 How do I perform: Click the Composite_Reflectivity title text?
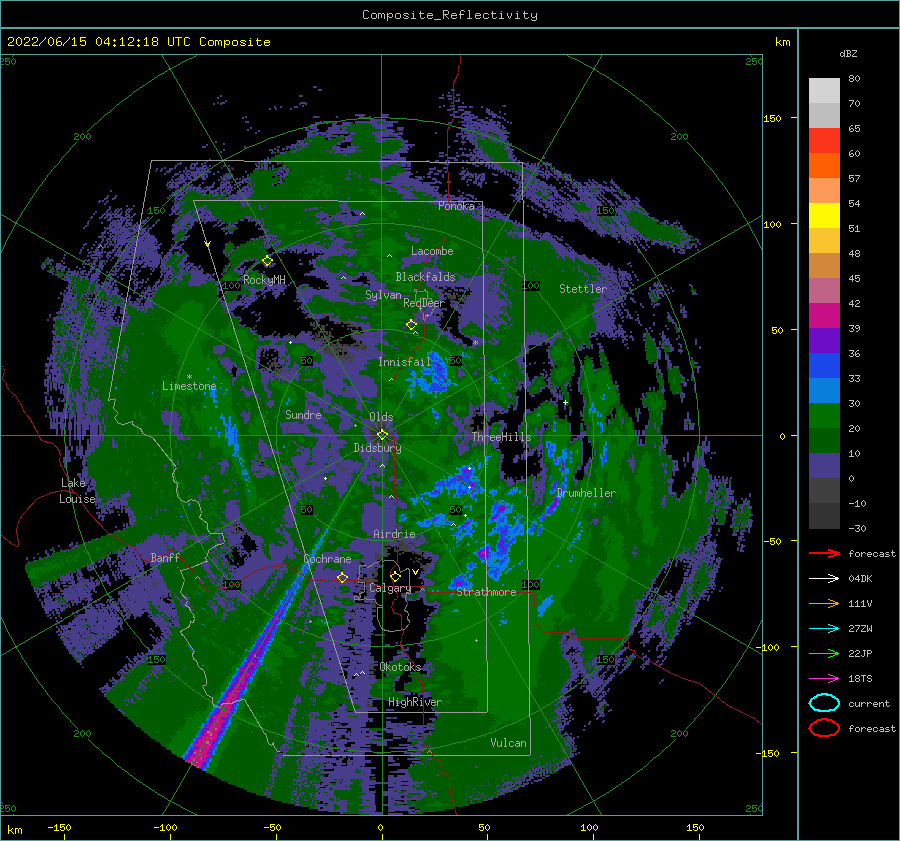pyautogui.click(x=450, y=15)
